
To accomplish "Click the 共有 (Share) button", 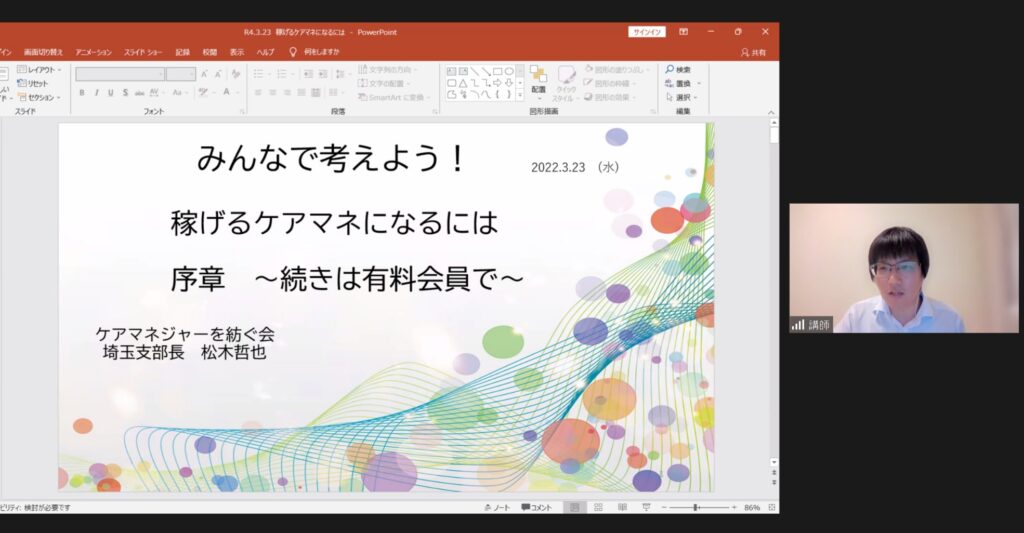I will tap(753, 52).
